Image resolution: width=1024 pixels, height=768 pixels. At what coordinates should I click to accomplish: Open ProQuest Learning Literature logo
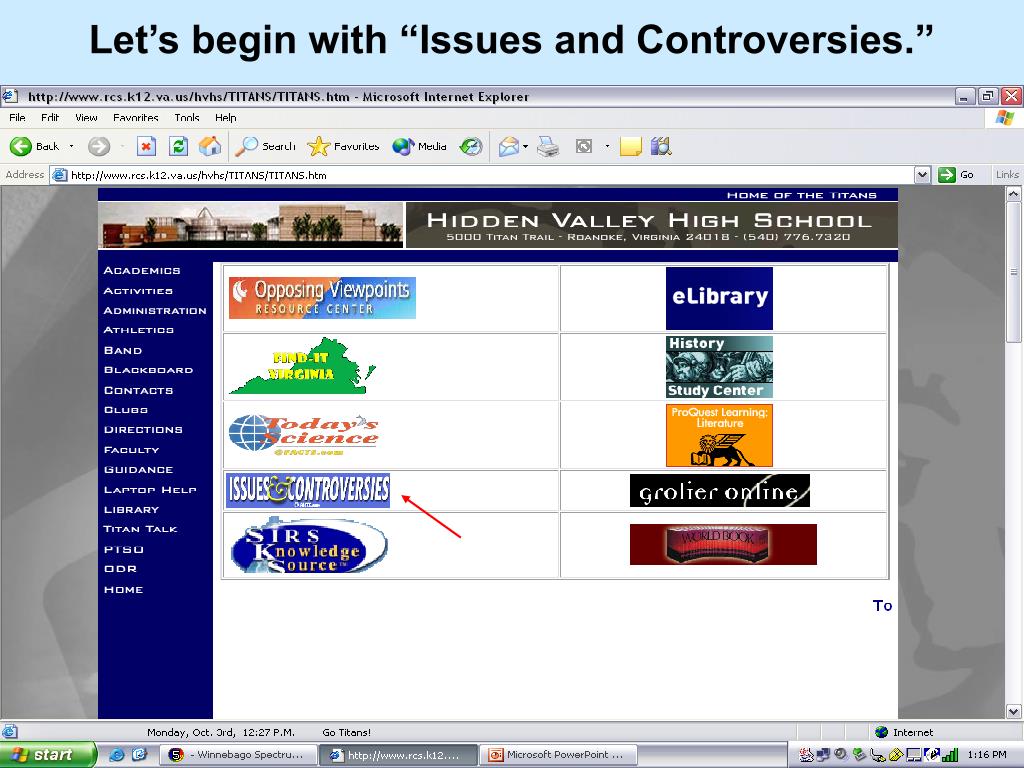click(719, 435)
